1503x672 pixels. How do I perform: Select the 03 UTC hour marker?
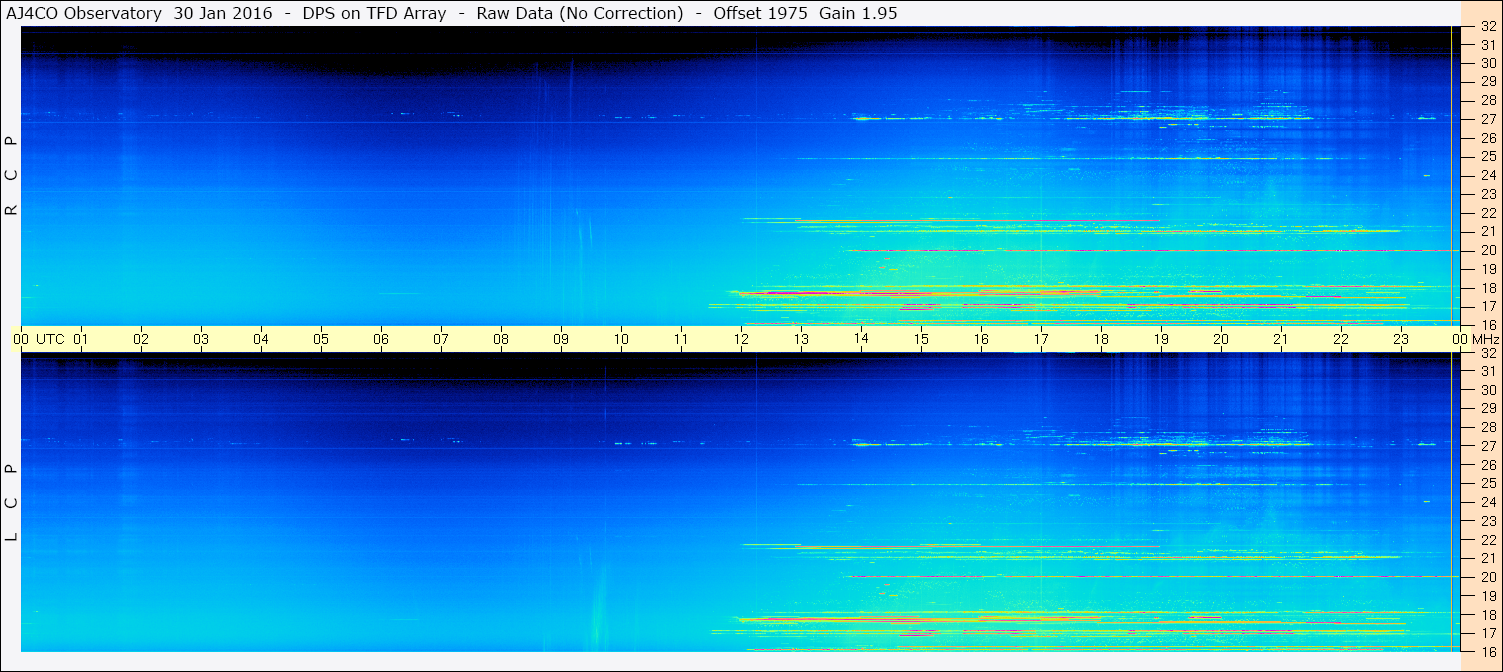click(x=201, y=339)
